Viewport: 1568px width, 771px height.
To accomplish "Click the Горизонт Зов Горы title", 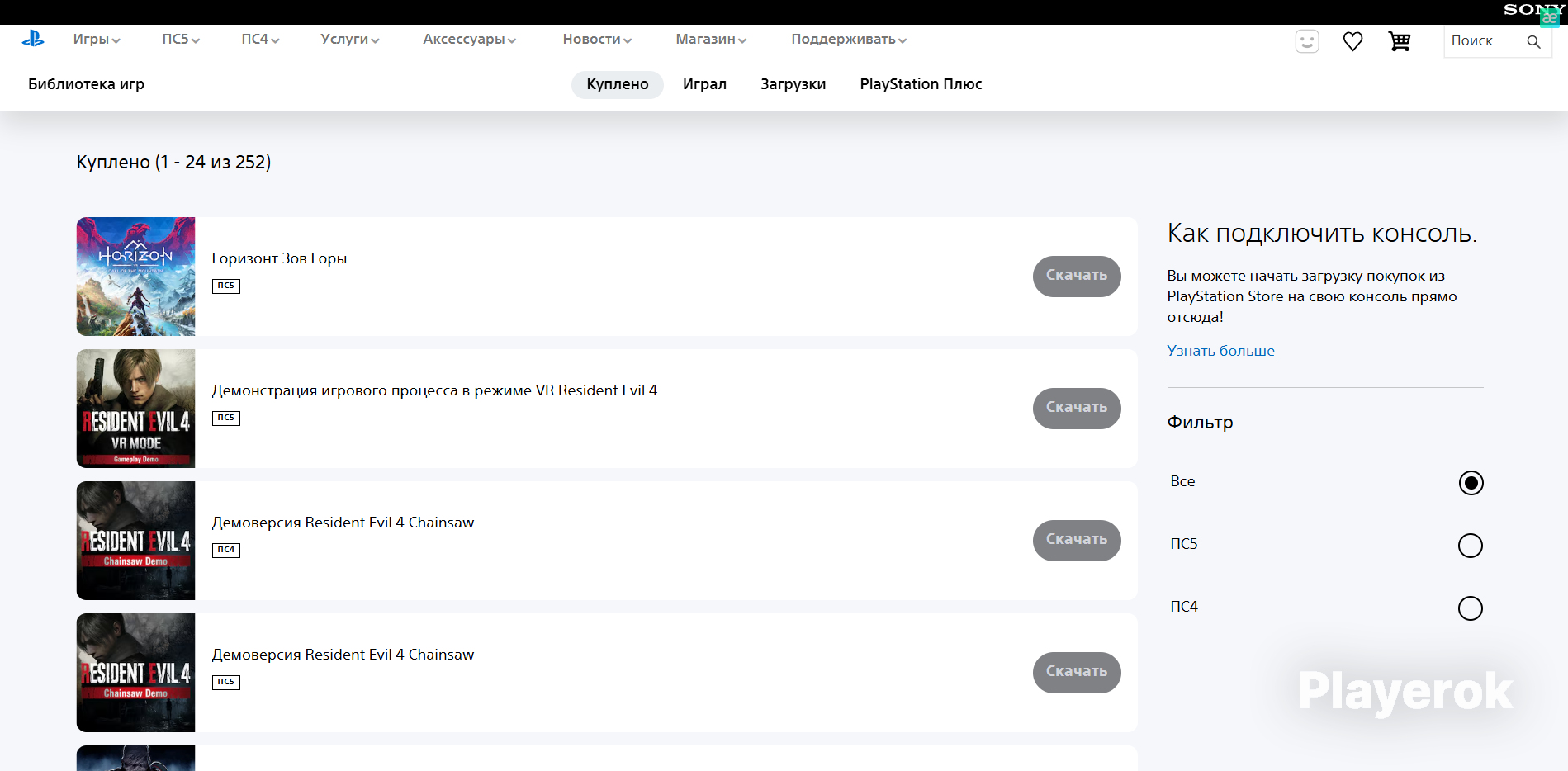I will pos(279,258).
